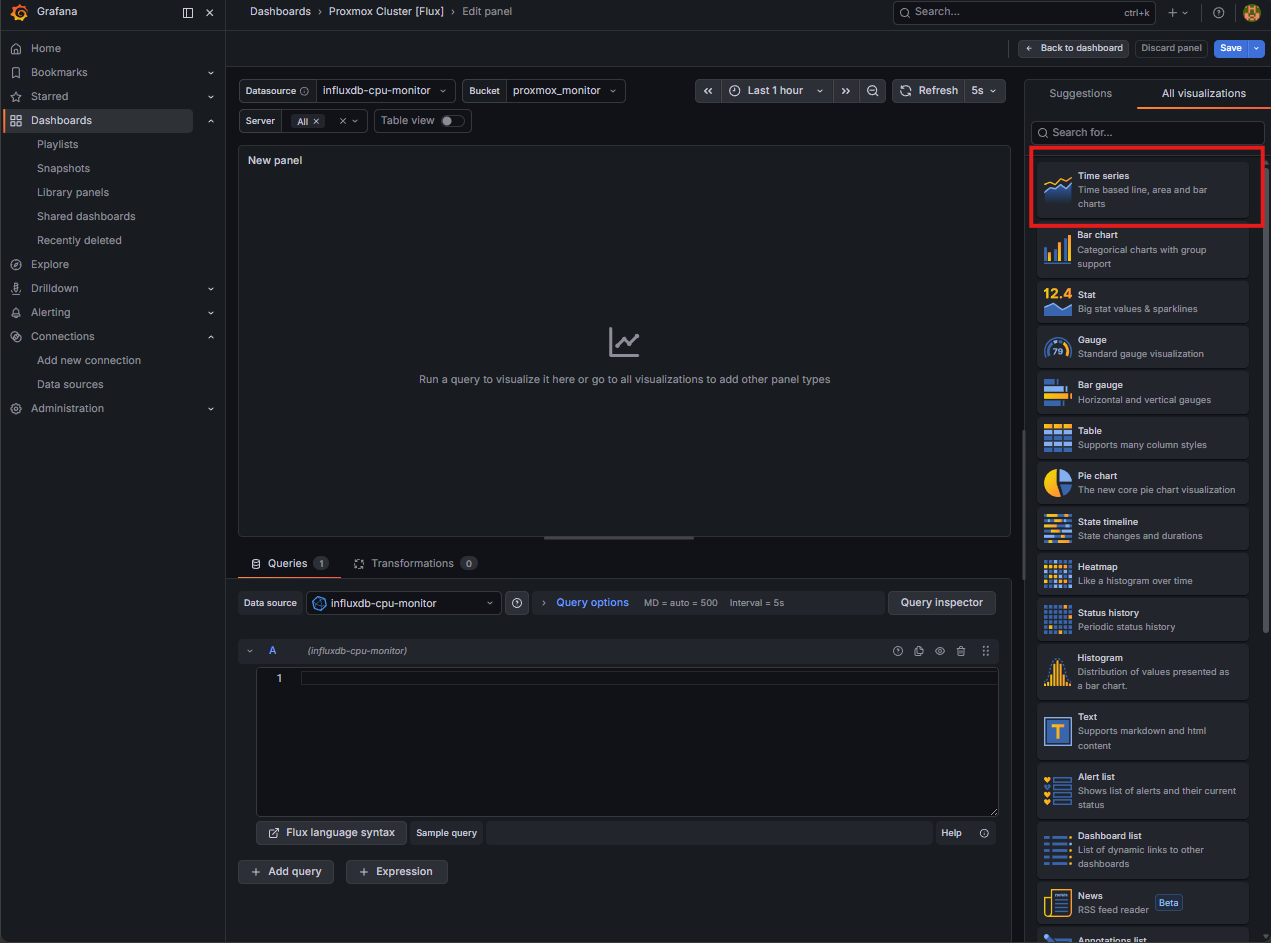Shift time range forward
The width and height of the screenshot is (1271, 943).
[x=846, y=91]
